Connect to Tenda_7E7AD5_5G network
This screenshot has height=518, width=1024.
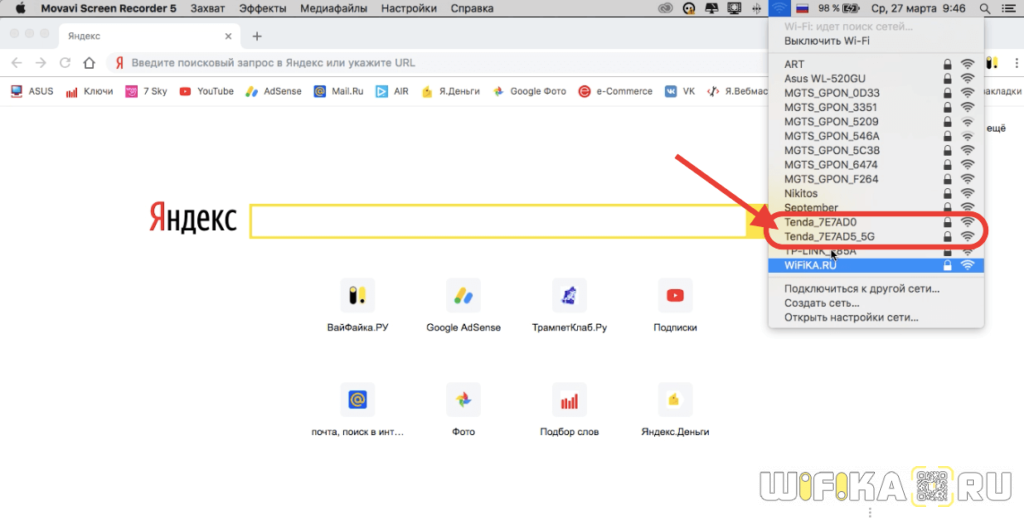click(876, 236)
